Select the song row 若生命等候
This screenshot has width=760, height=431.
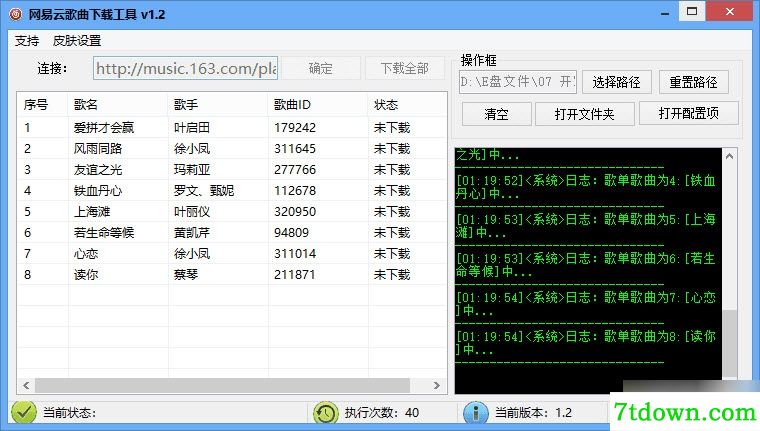tap(232, 233)
